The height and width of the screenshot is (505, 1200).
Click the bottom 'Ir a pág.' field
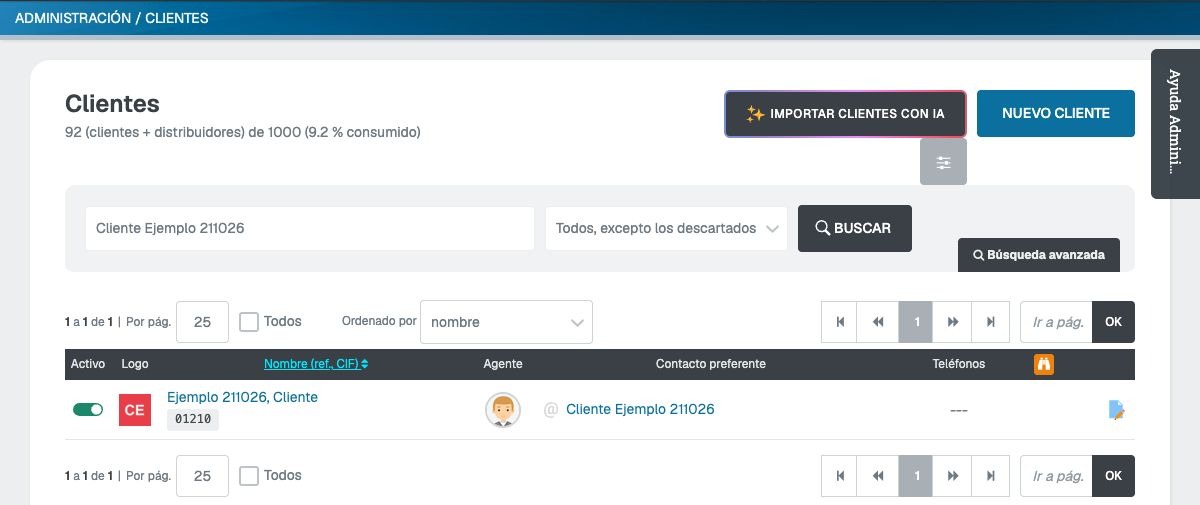1056,476
